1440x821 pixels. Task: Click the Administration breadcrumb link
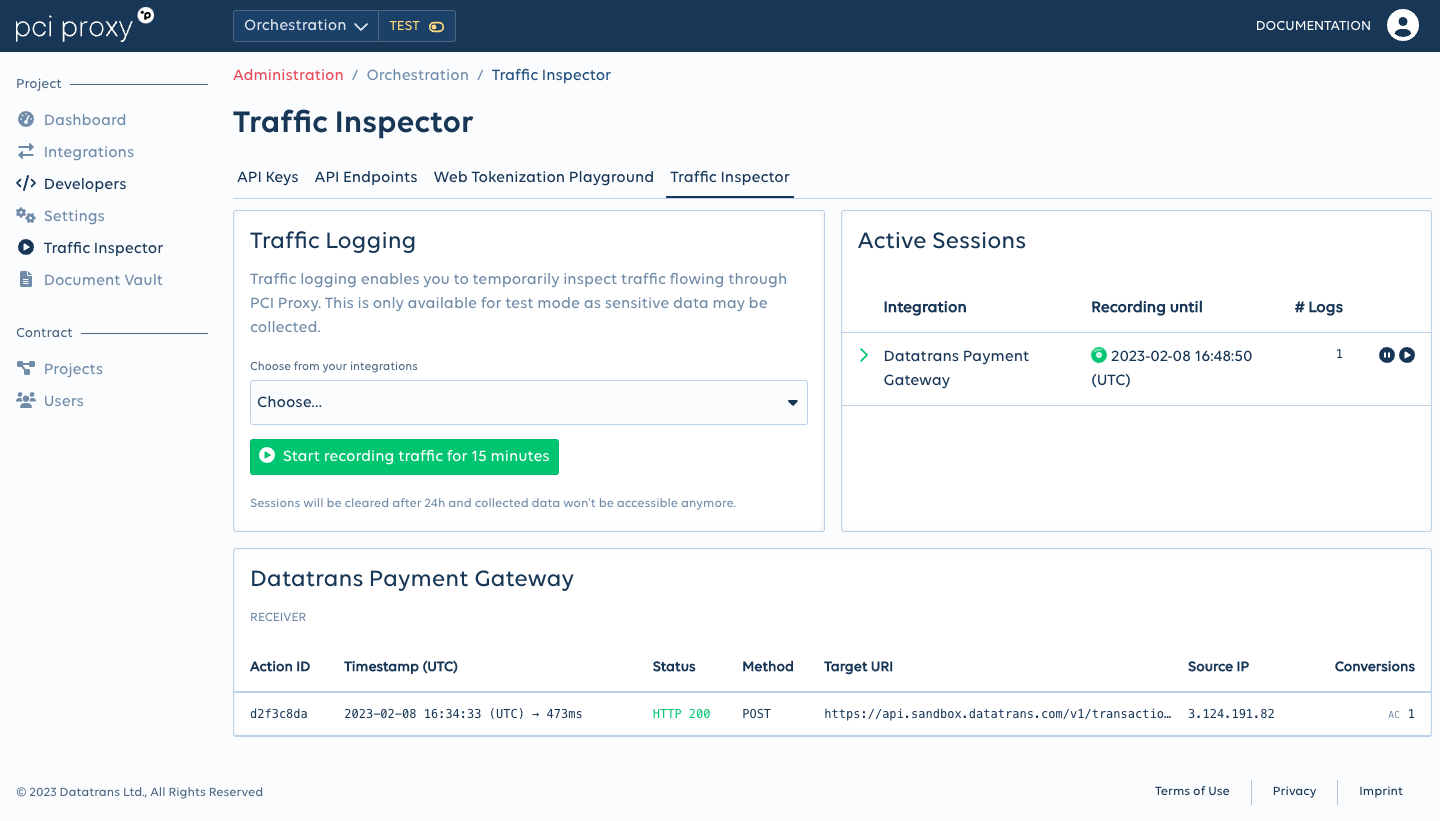(288, 75)
